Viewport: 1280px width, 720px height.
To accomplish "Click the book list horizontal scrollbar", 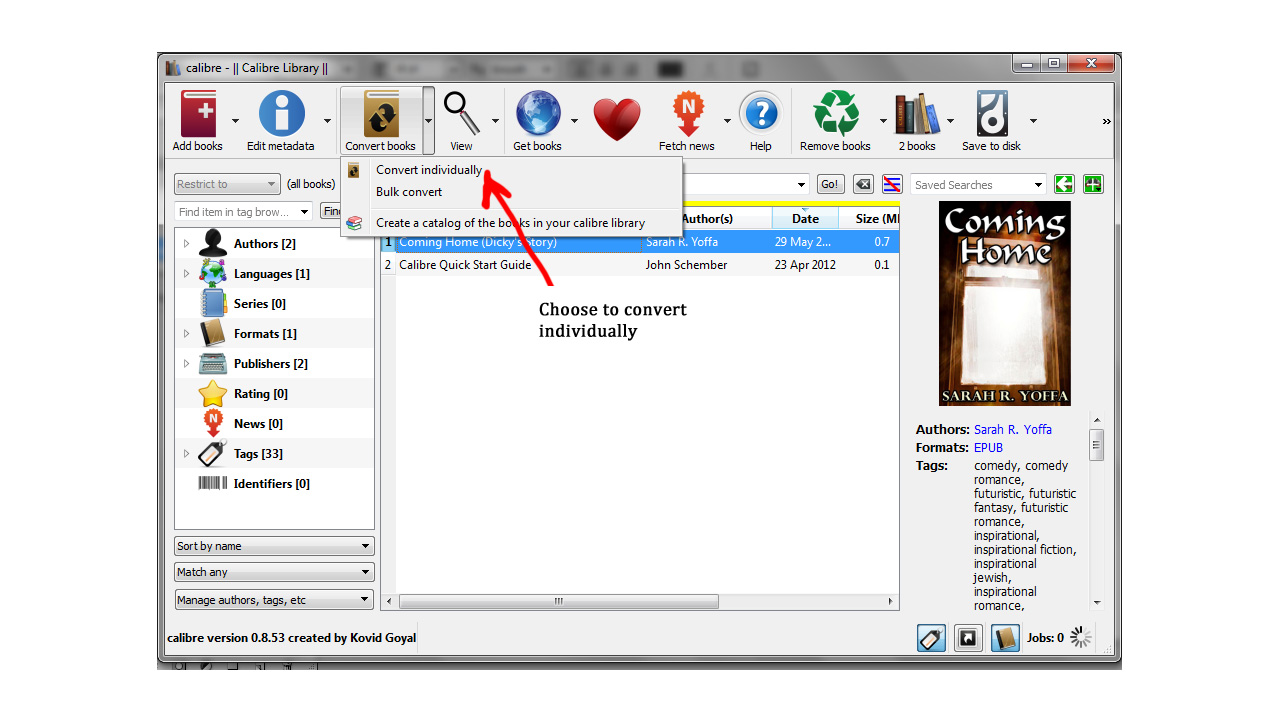I will [x=558, y=601].
